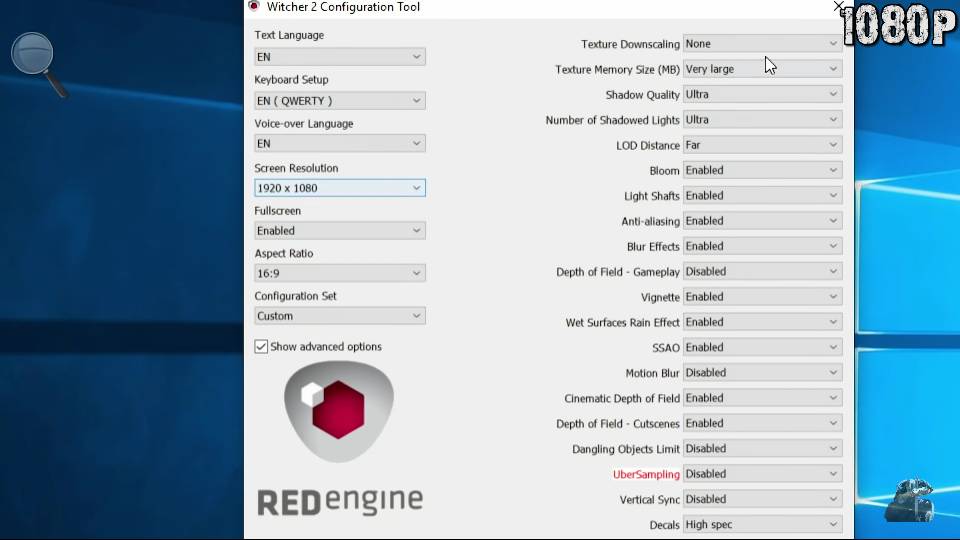The image size is (960, 540).
Task: Click the Voice-over Language label
Action: tap(304, 124)
